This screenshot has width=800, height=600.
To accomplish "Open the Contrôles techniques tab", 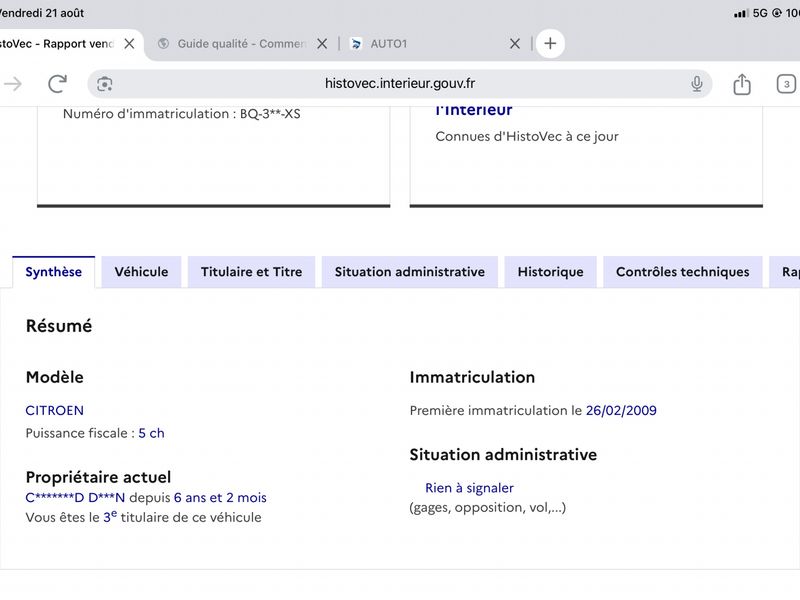I will click(683, 272).
